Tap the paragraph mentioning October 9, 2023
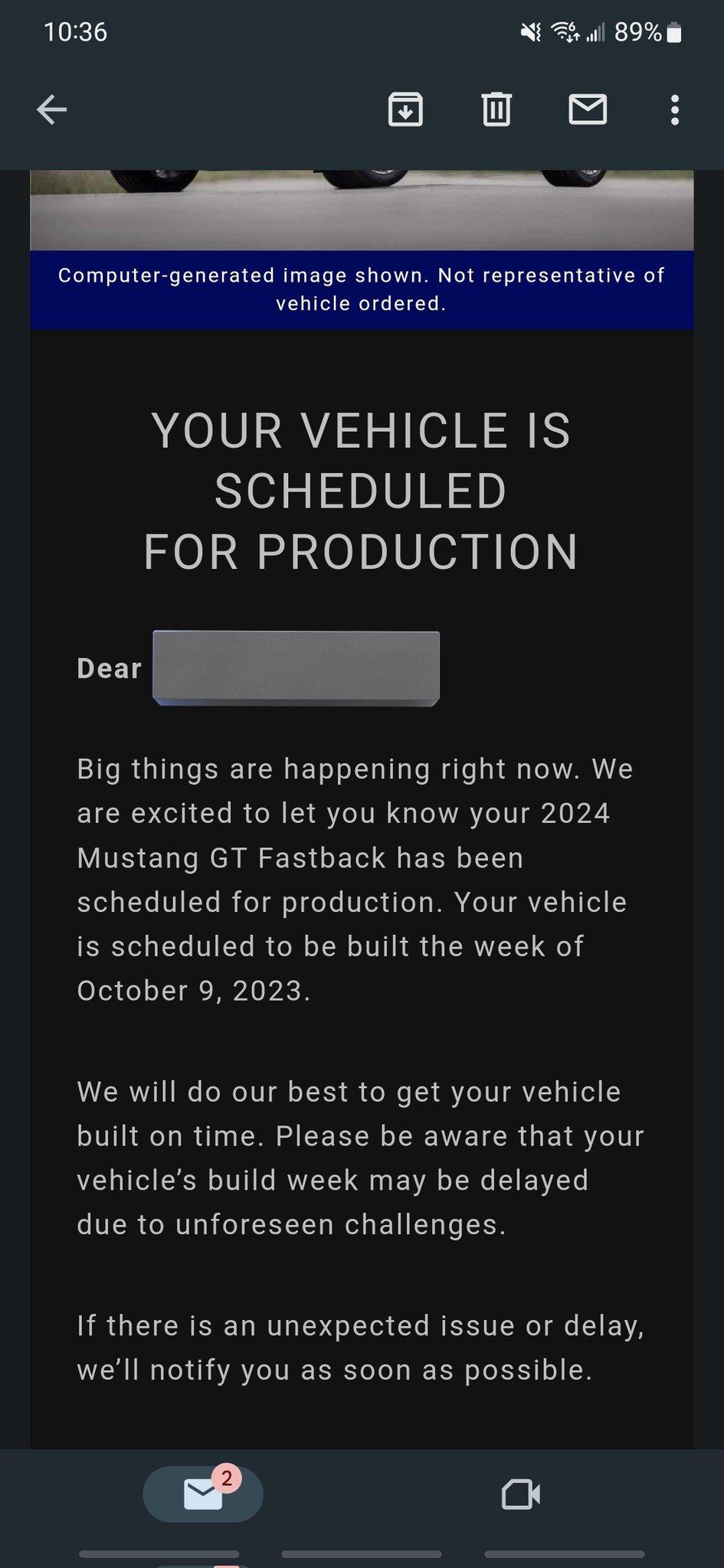 pyautogui.click(x=355, y=880)
